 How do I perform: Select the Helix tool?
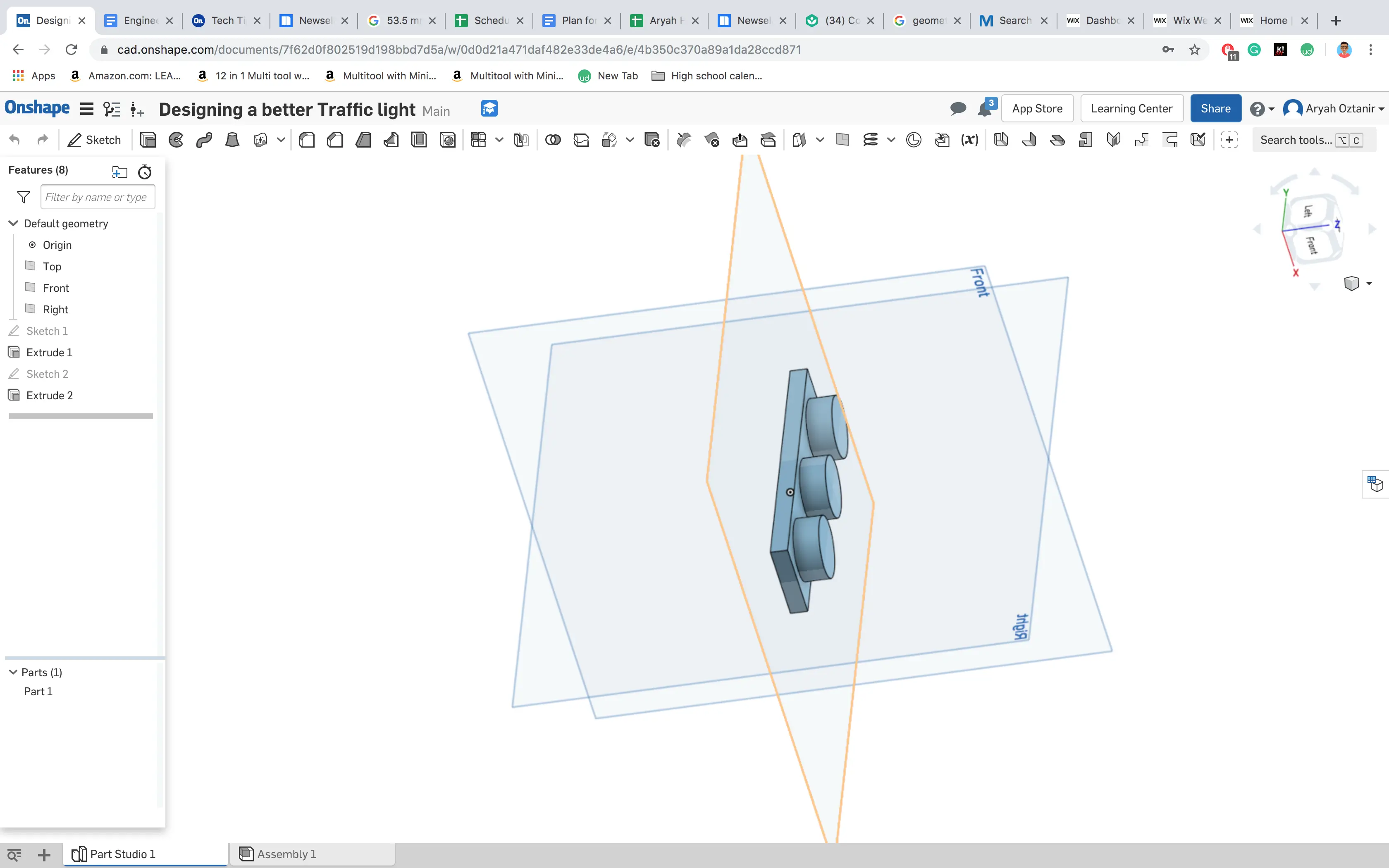pyautogui.click(x=870, y=140)
